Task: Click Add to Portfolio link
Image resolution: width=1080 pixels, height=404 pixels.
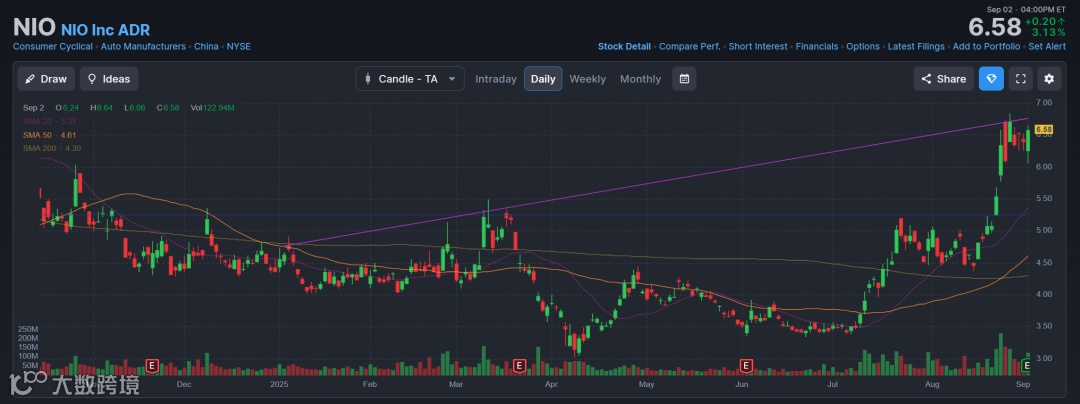Action: click(986, 47)
